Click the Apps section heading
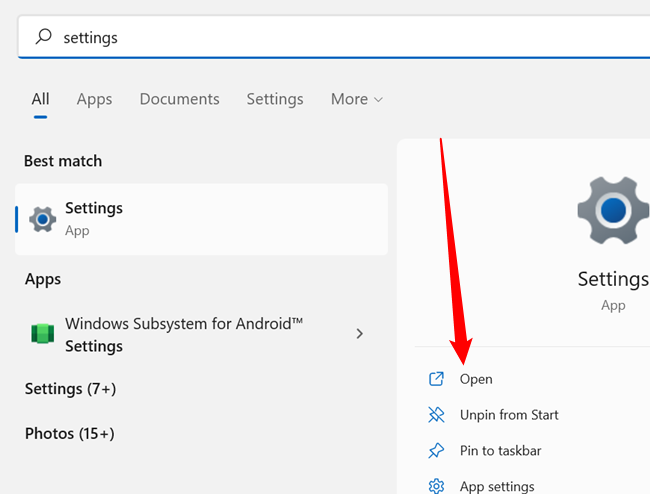The width and height of the screenshot is (650, 494). (x=43, y=279)
